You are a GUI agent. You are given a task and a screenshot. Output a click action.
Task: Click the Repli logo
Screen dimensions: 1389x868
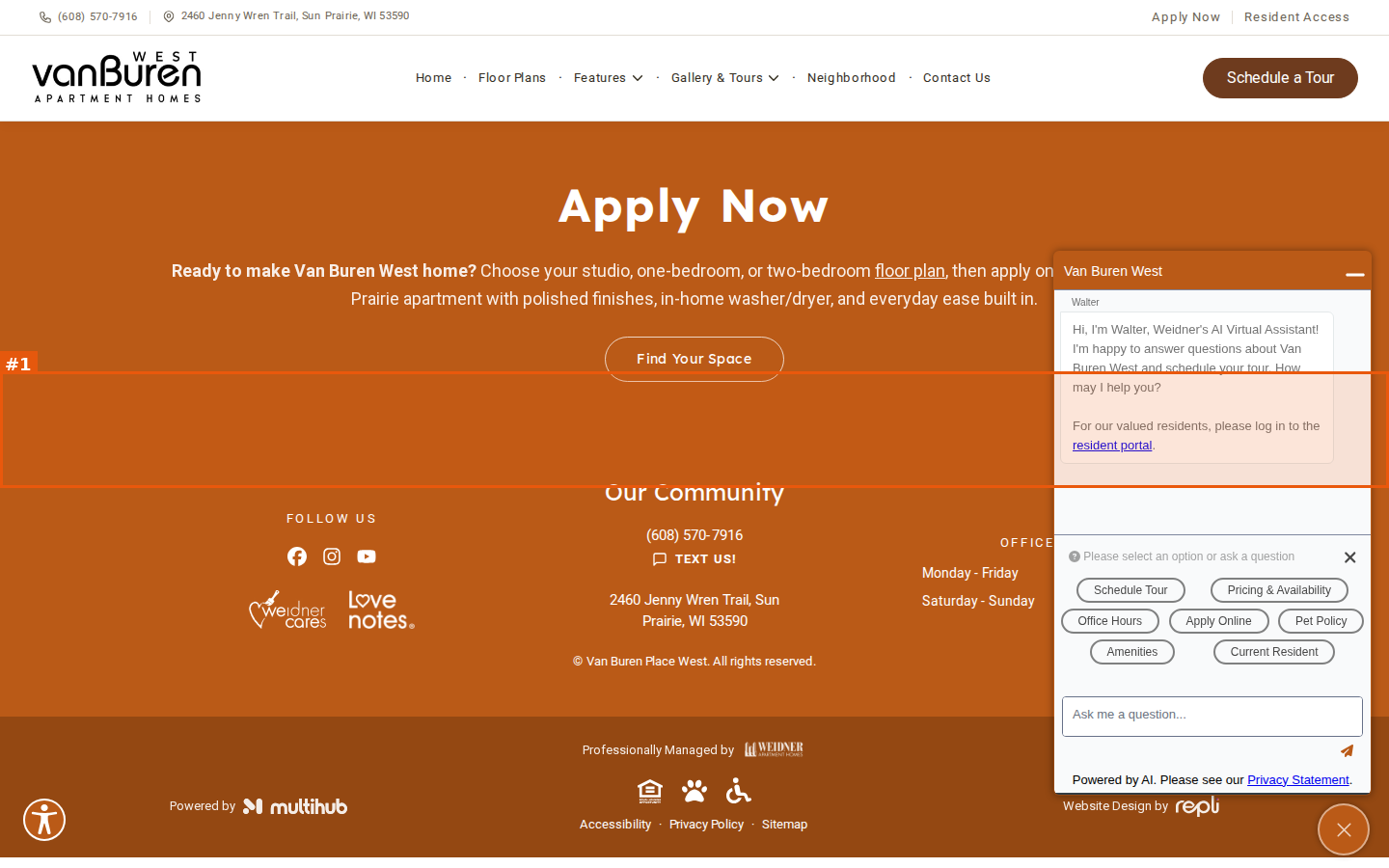point(1197,806)
